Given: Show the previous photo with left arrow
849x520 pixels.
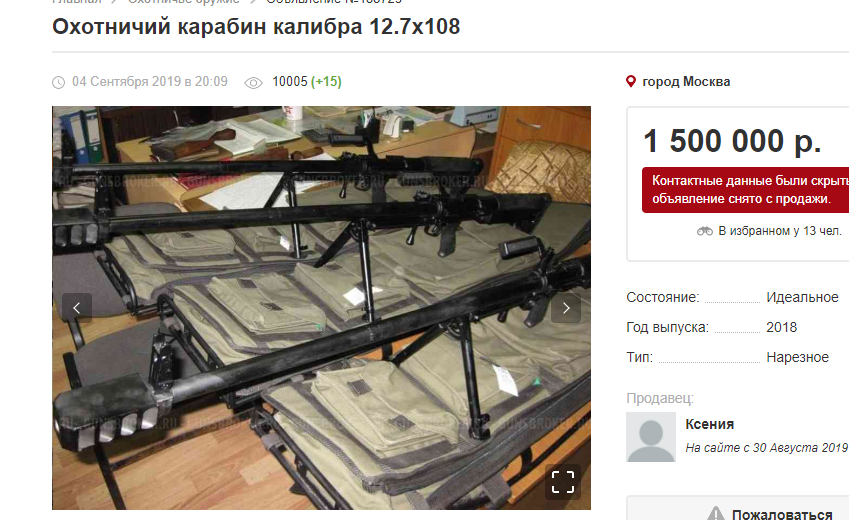Looking at the screenshot, I should pyautogui.click(x=76, y=308).
